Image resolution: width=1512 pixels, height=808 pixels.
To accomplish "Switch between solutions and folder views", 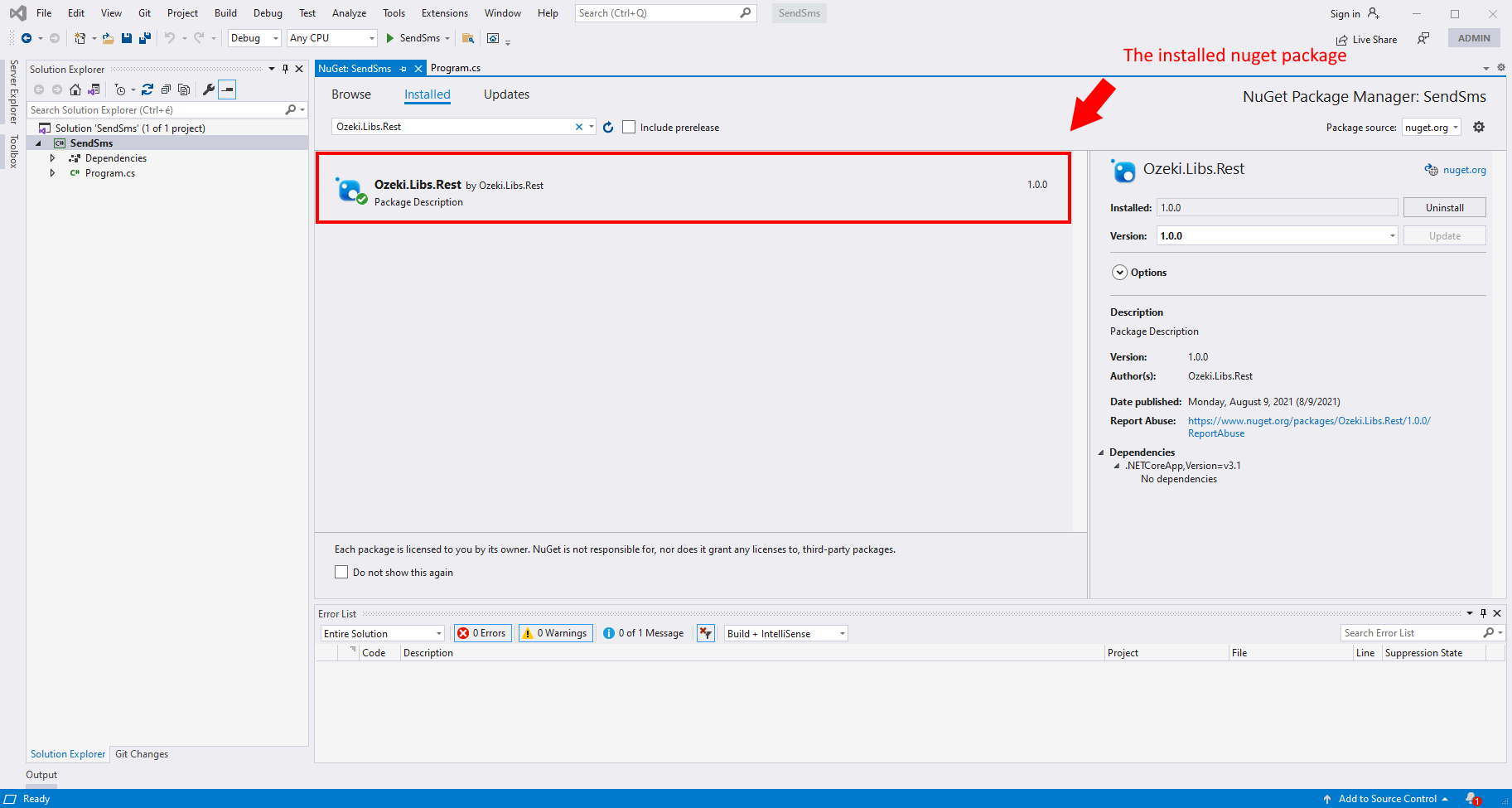I will click(94, 90).
